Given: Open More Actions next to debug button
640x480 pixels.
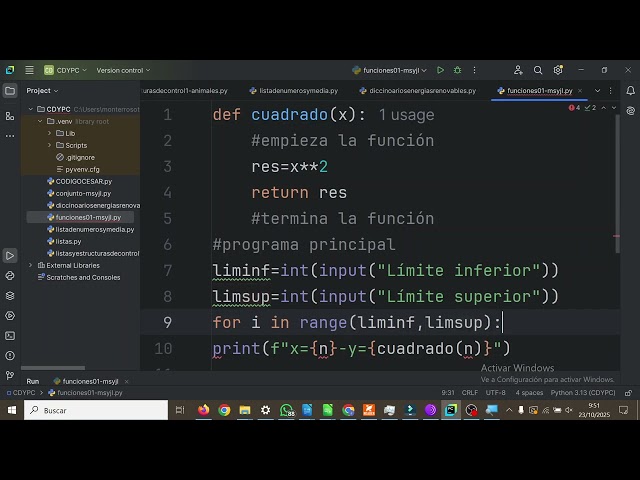Looking at the screenshot, I should 474,70.
